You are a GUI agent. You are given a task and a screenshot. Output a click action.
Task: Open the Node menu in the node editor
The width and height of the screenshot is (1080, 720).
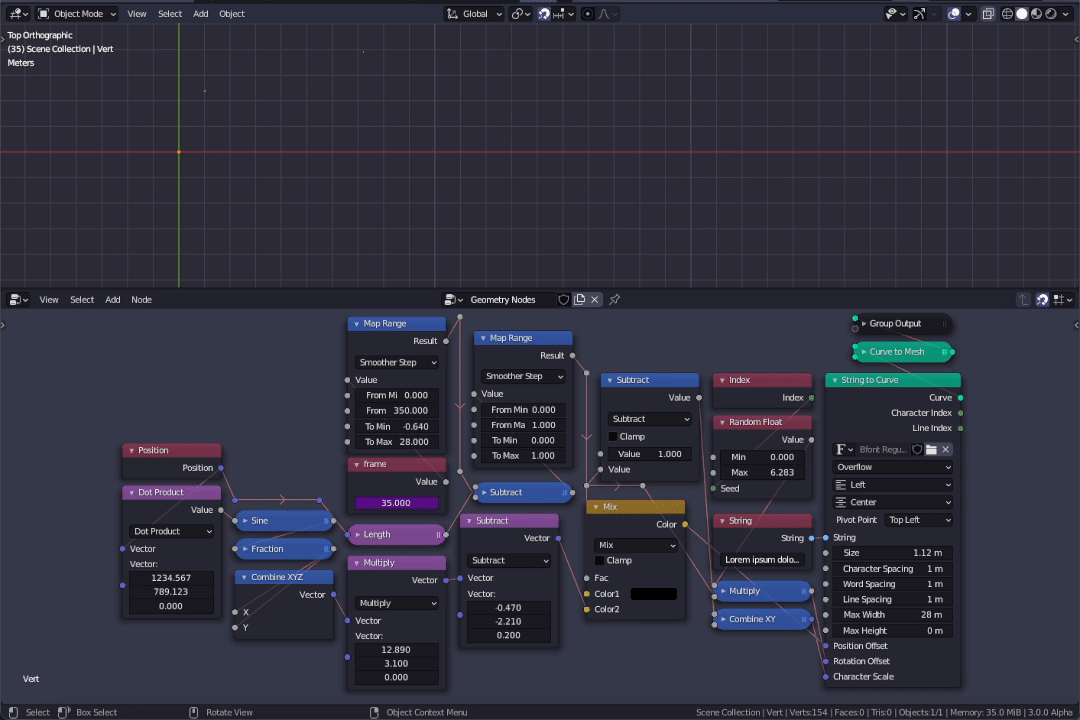click(141, 300)
